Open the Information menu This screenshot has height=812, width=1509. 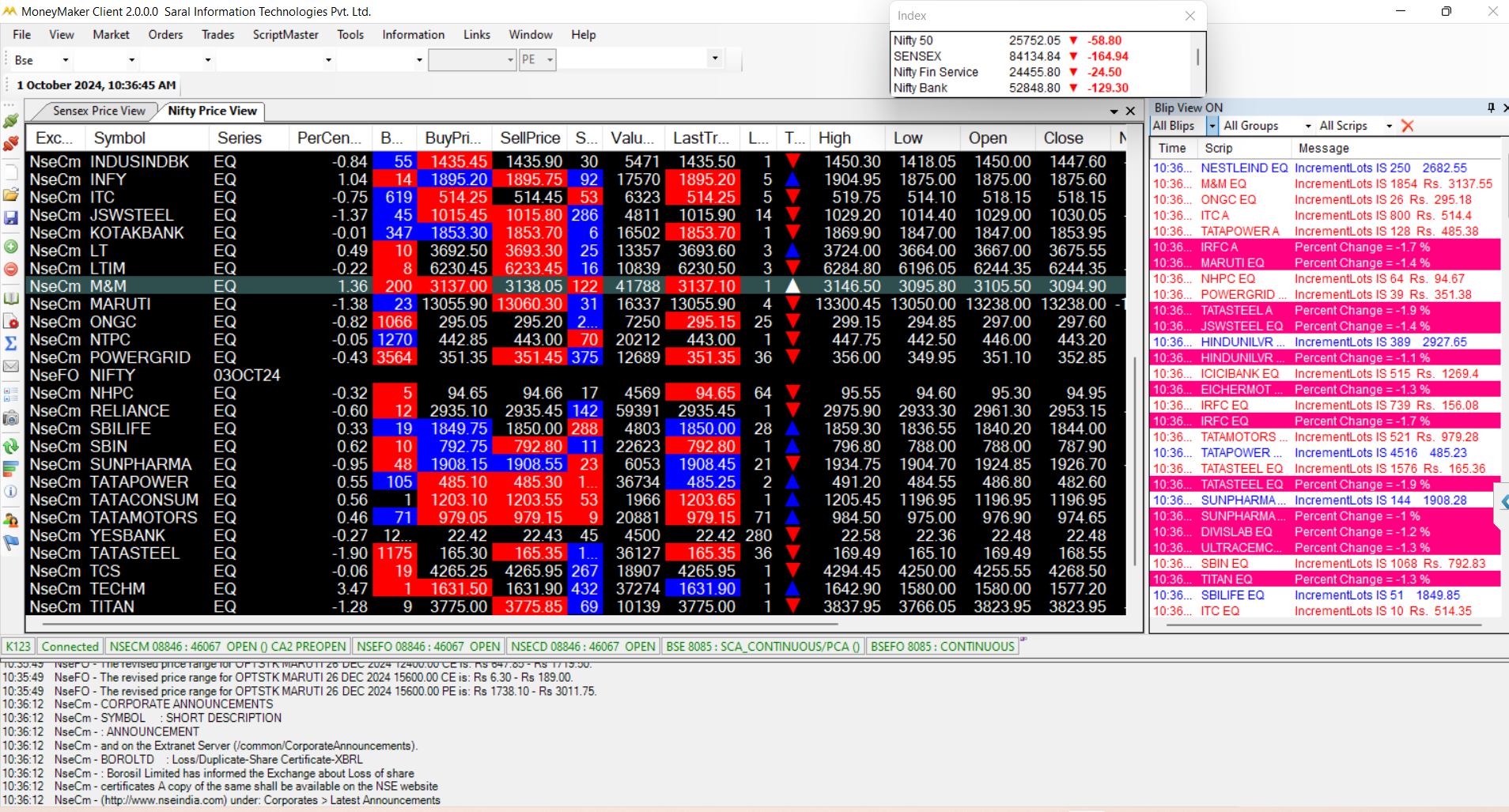point(414,35)
